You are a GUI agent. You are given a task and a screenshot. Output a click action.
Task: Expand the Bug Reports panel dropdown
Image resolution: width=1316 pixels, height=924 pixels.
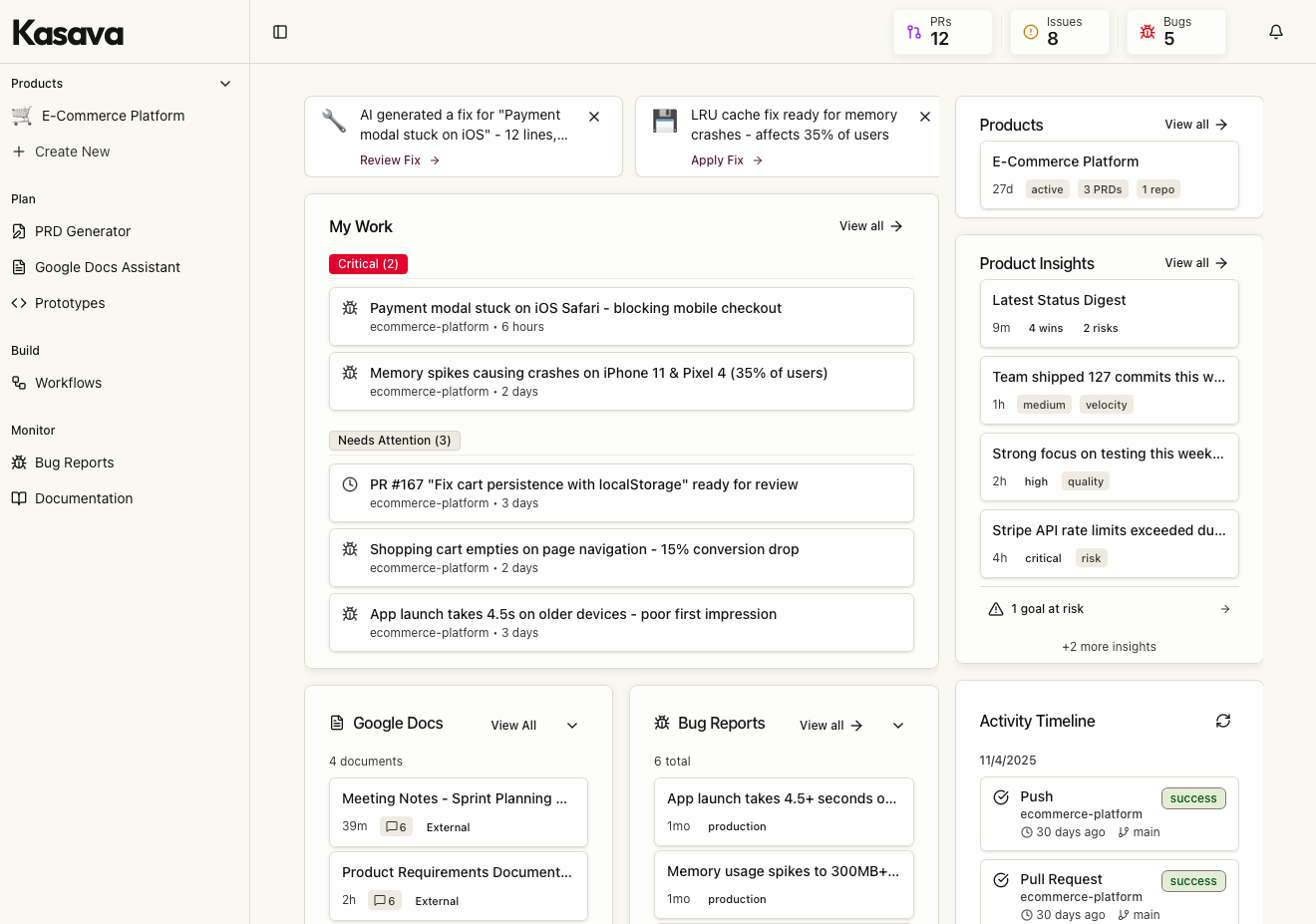[897, 726]
